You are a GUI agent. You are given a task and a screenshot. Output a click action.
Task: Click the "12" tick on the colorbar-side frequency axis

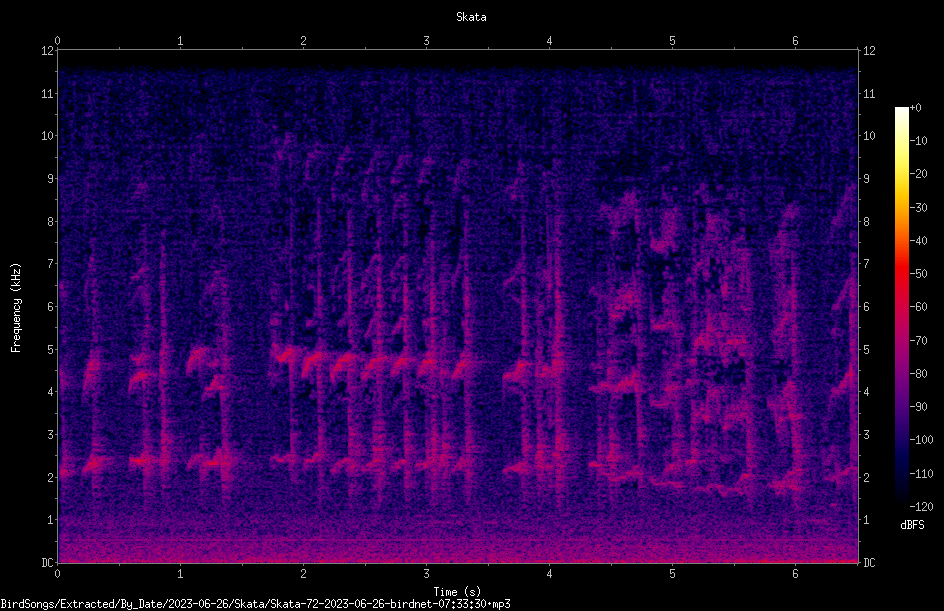click(869, 51)
